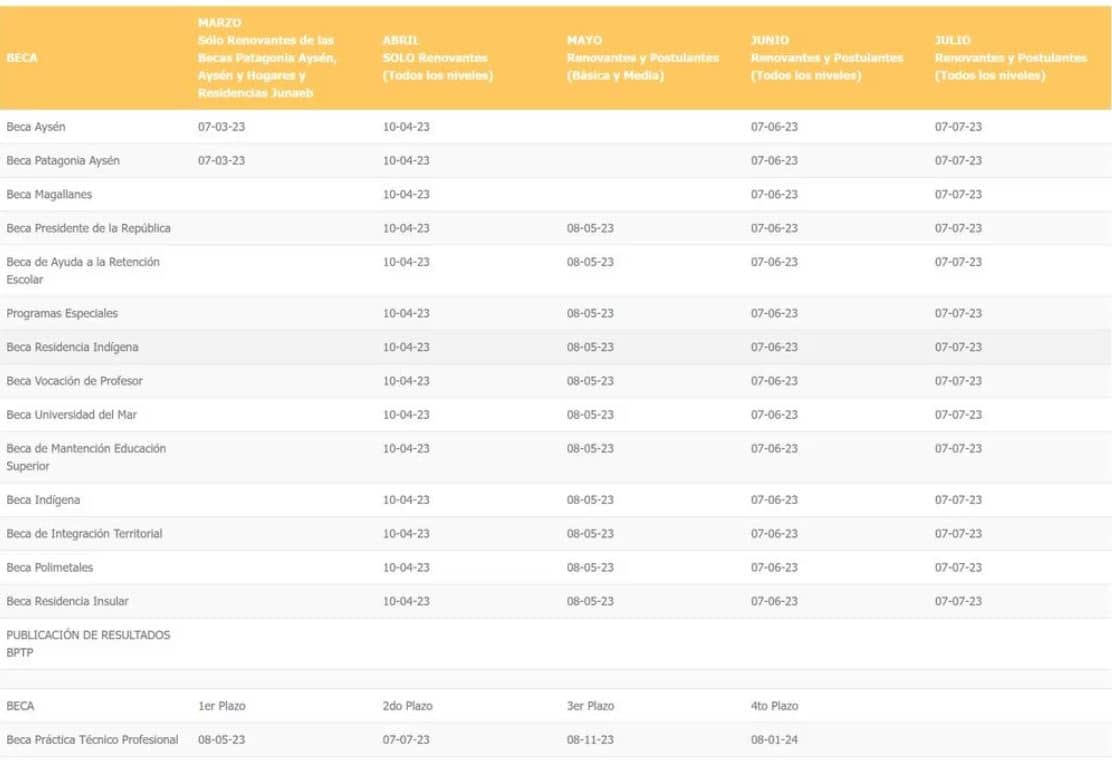Click PUBLICACIÓN DE RESULTADOS BPTP text
Screen dimensions: 1112x760
click(88, 643)
